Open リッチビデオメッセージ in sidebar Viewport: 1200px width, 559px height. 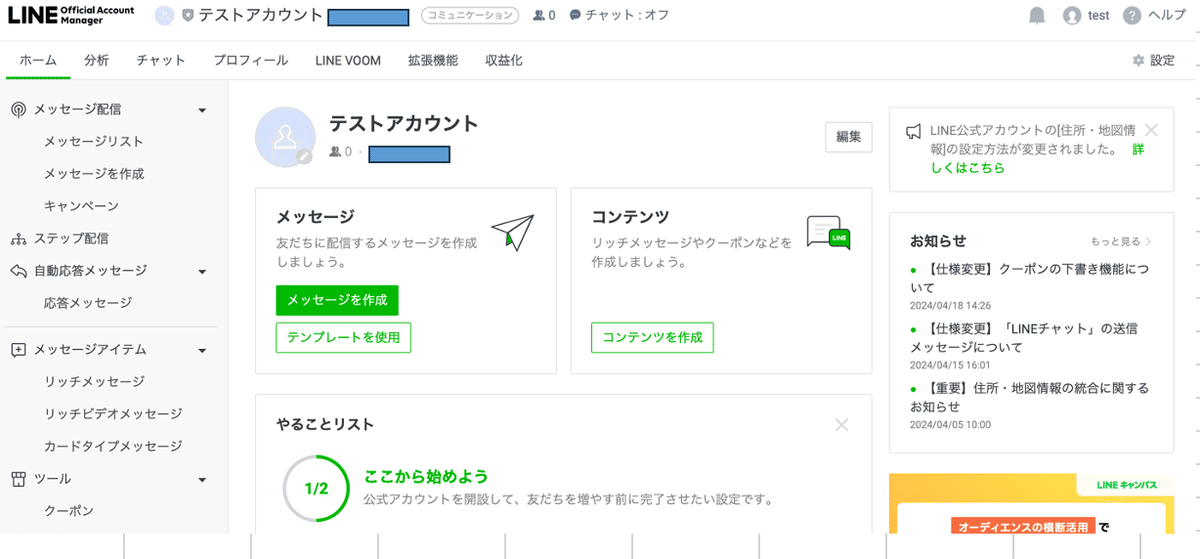point(113,414)
